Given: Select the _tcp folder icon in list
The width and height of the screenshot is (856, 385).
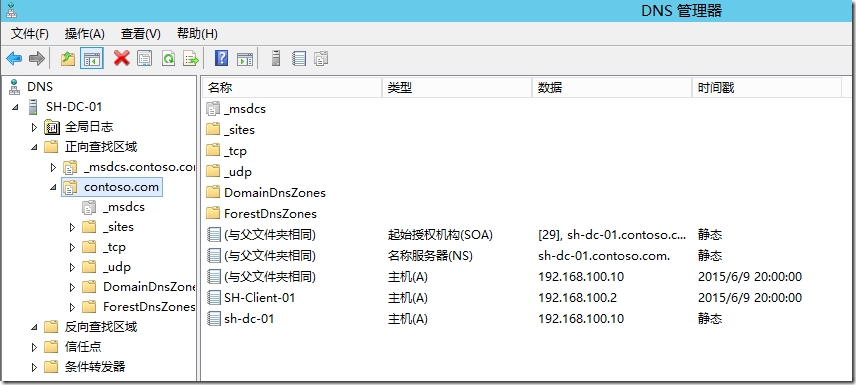Looking at the screenshot, I should coord(213,151).
